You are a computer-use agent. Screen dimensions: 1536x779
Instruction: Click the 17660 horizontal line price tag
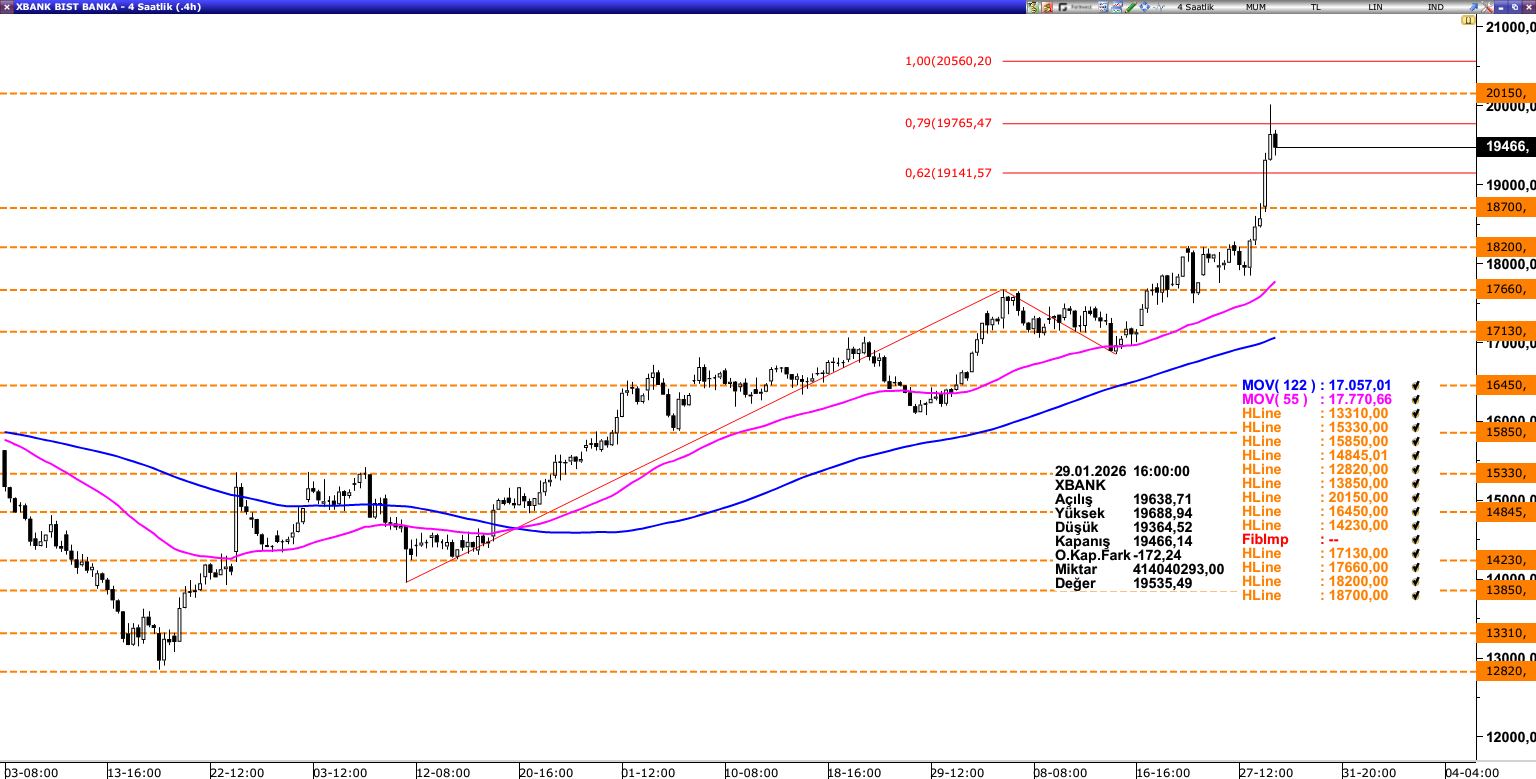click(x=1506, y=289)
